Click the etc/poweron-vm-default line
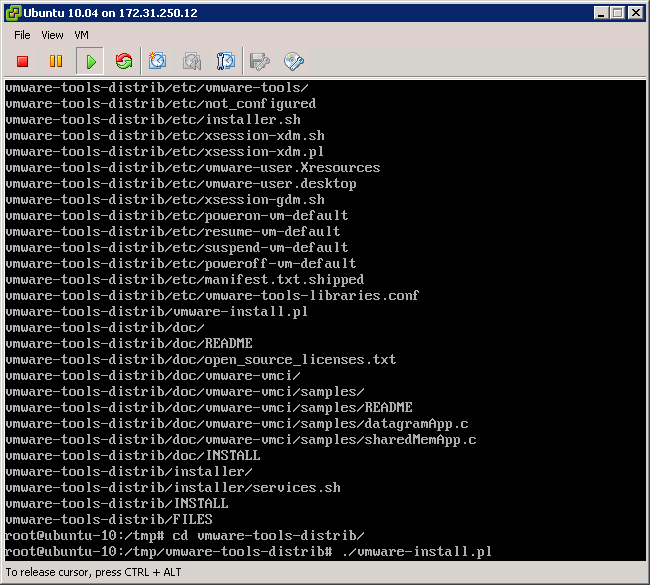650x585 pixels. [x=177, y=215]
